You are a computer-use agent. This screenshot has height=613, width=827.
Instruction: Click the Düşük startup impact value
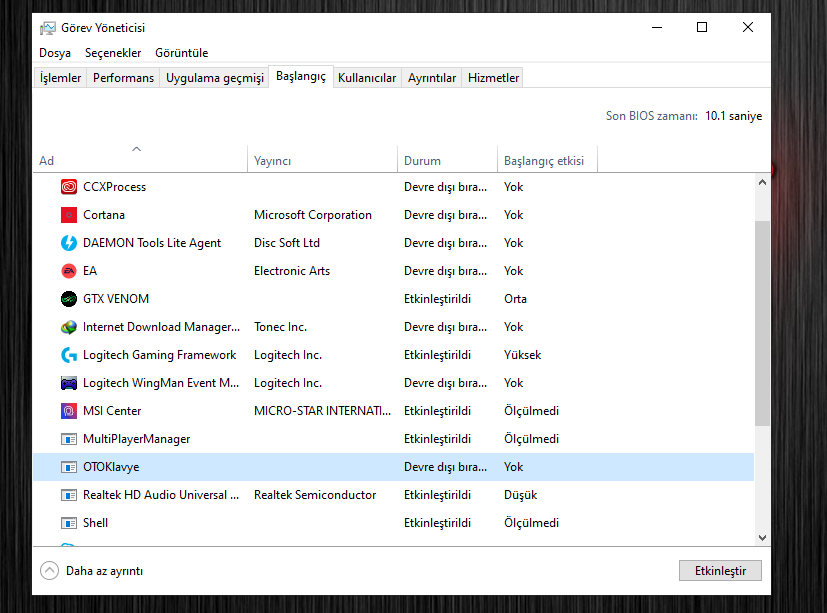521,495
